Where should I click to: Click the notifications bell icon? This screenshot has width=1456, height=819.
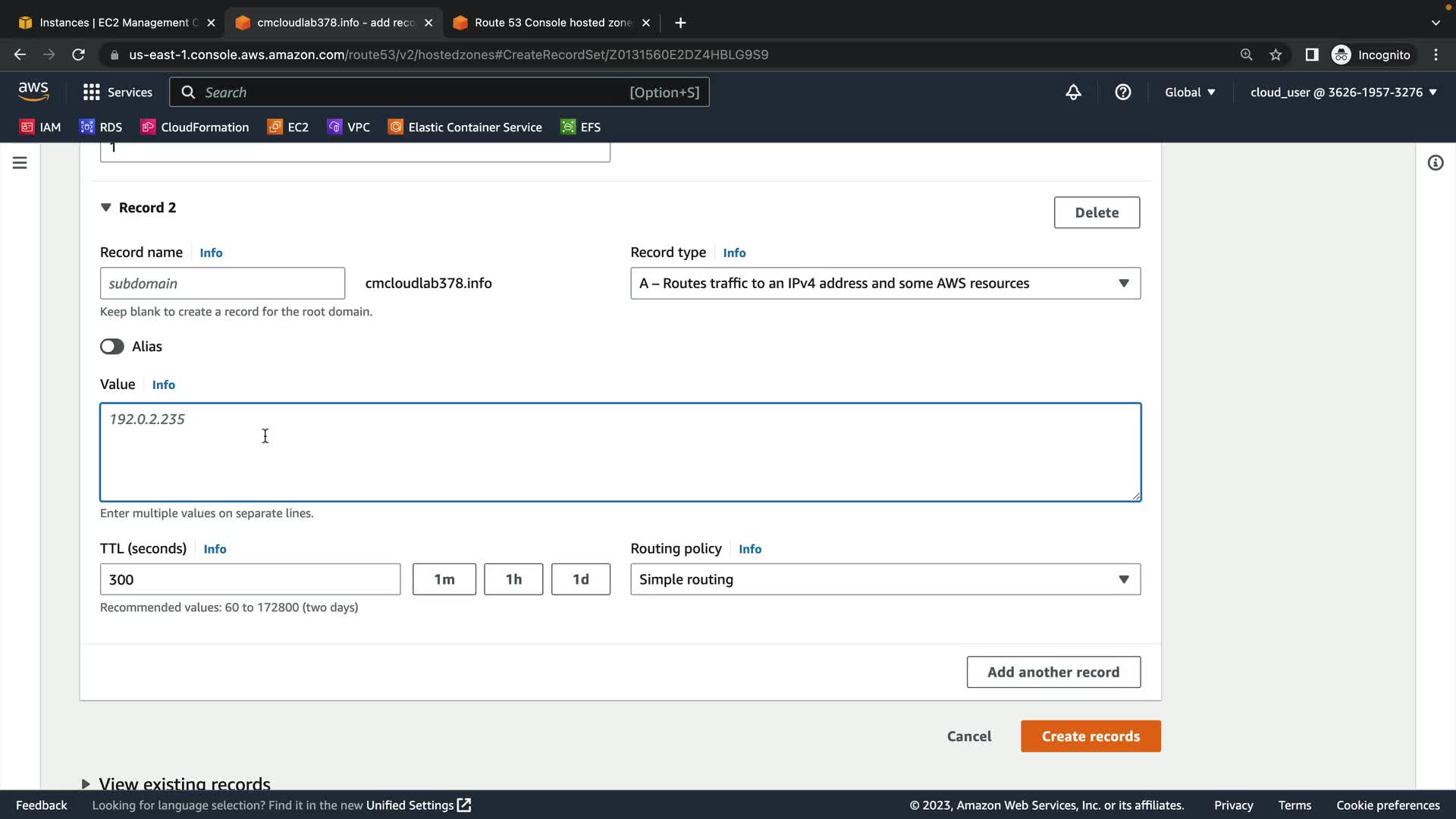(x=1073, y=92)
